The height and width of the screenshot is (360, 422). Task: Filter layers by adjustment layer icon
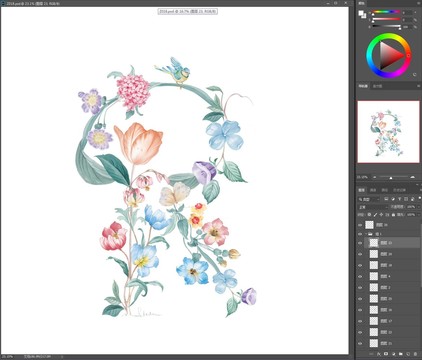coord(393,199)
